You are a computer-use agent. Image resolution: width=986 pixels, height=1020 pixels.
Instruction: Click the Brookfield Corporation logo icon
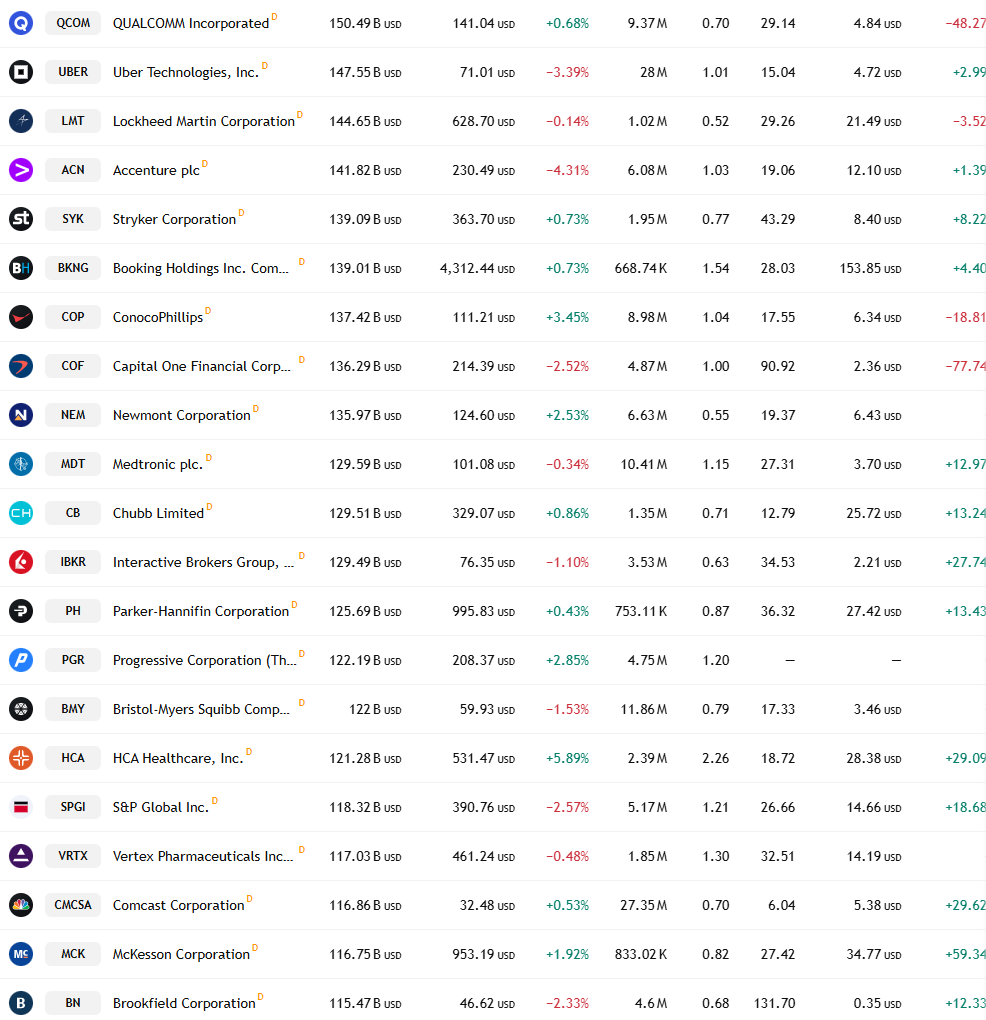pyautogui.click(x=21, y=1003)
